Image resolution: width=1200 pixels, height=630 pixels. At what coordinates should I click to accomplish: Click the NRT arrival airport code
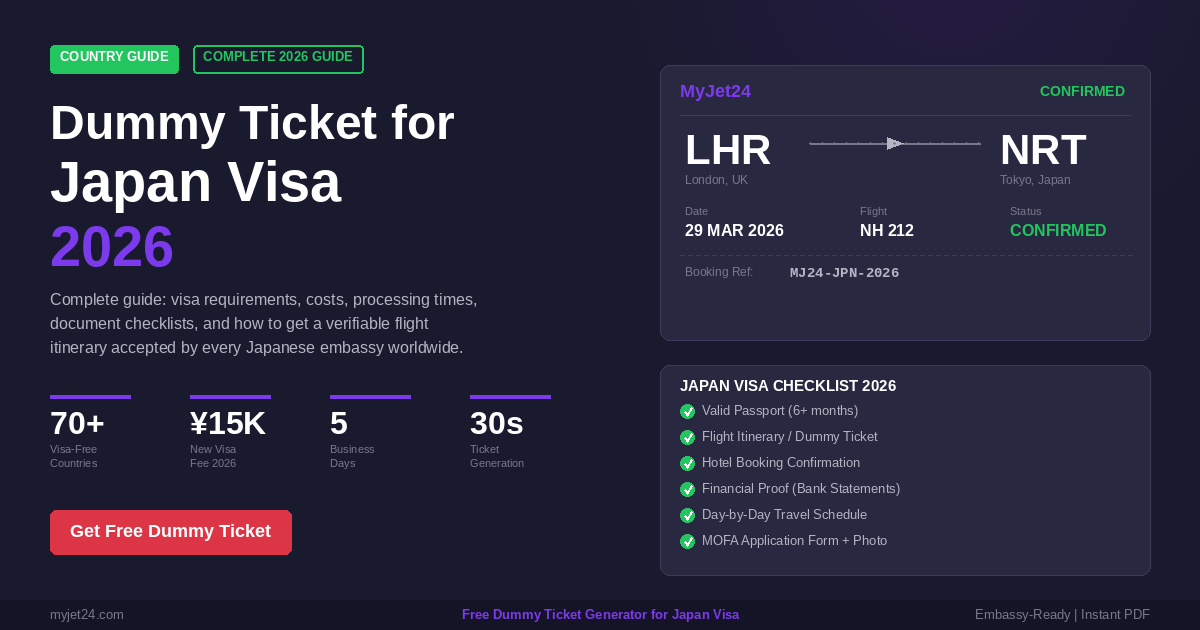coord(1042,151)
